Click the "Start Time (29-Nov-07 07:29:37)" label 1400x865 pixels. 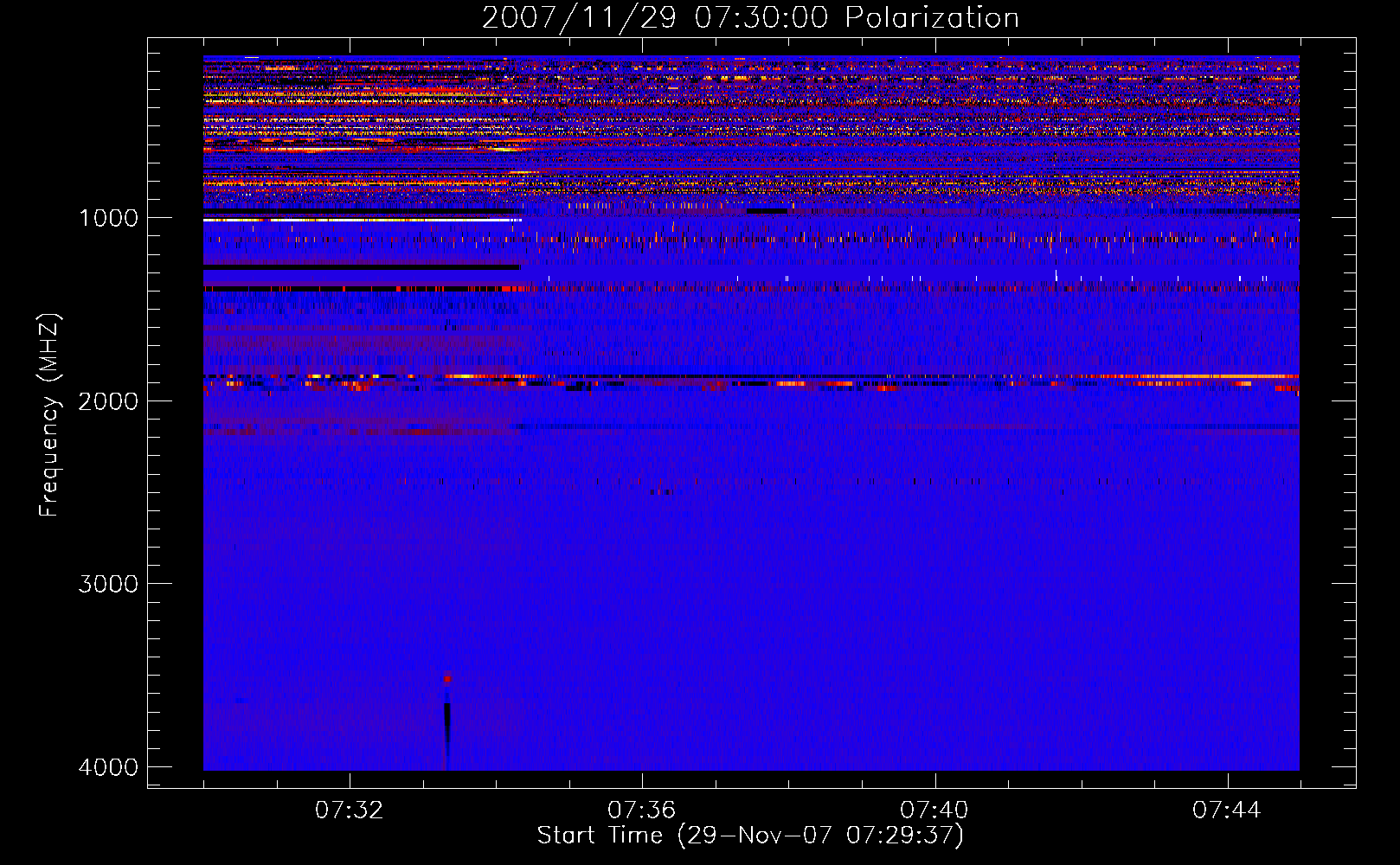click(x=750, y=836)
